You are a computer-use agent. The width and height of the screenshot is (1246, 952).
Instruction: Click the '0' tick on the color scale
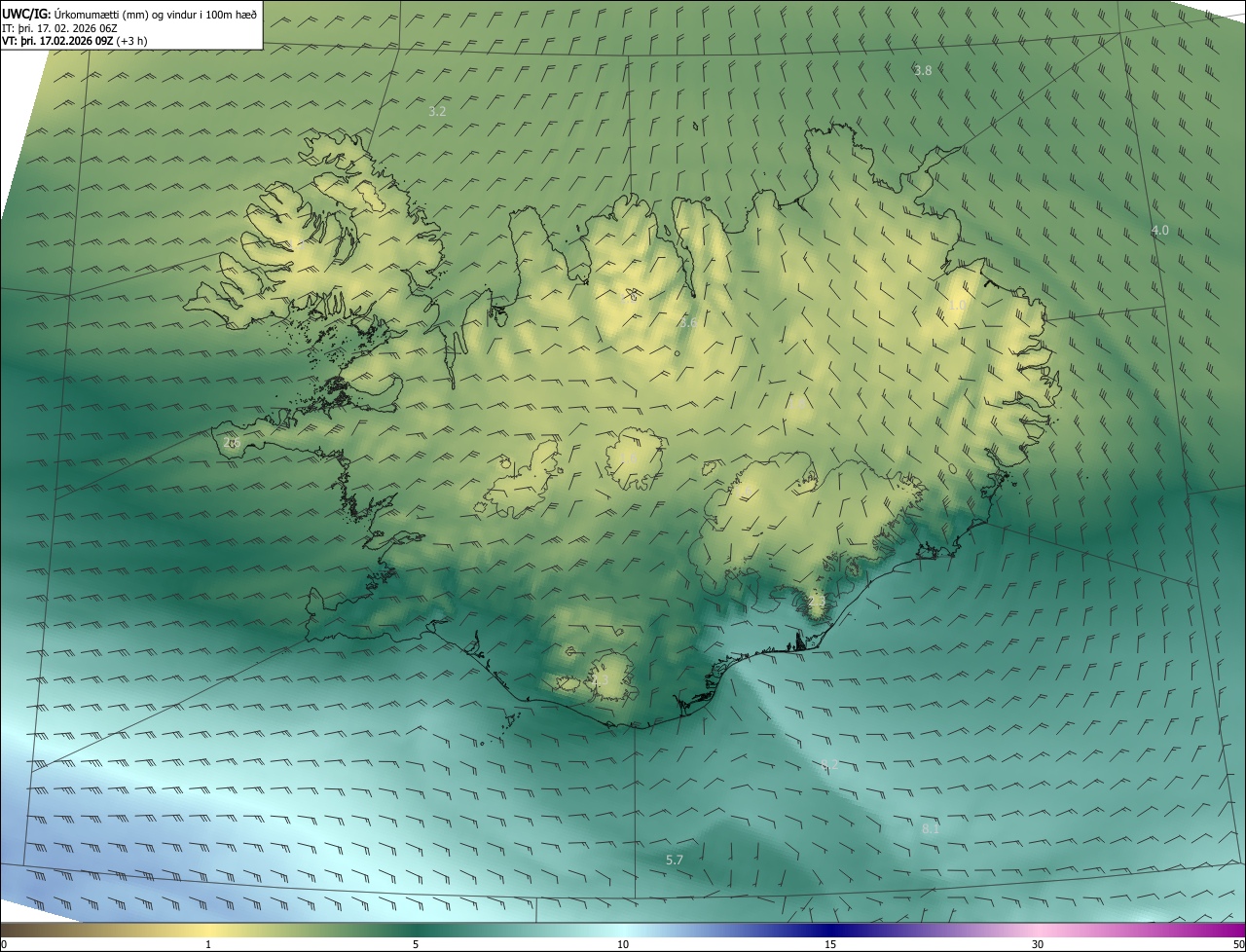[x=4, y=945]
